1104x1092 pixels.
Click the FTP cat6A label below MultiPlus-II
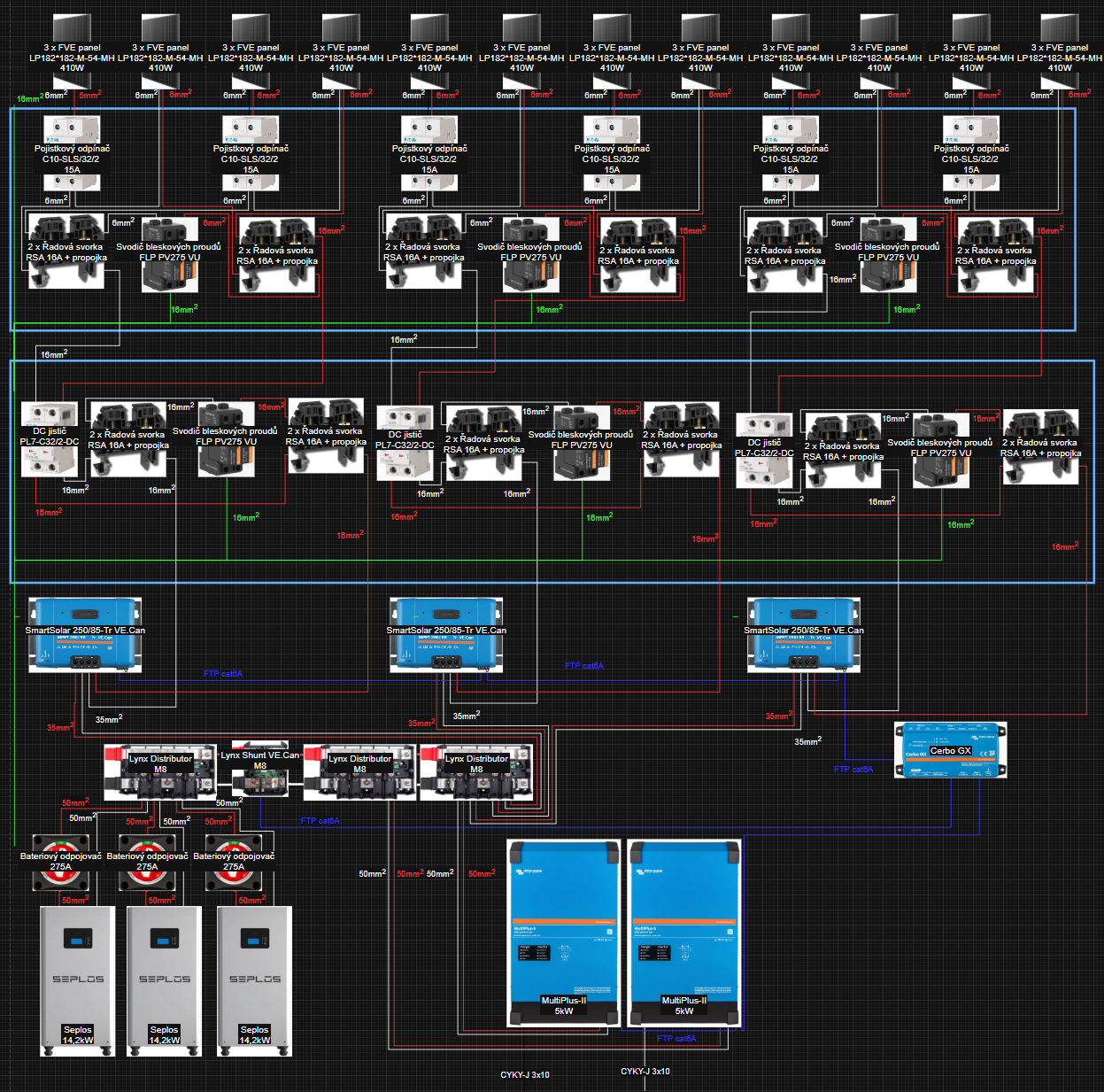tap(676, 1039)
